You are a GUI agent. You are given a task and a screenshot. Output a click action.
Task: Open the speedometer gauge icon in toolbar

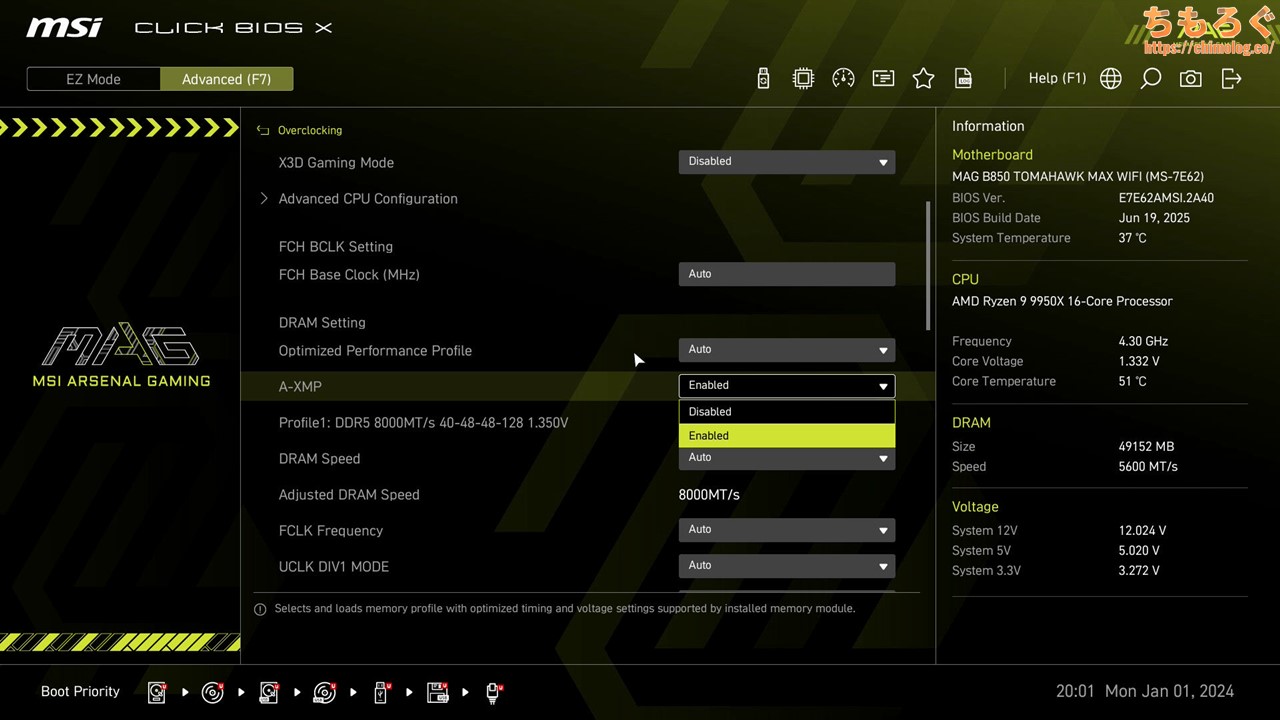pos(843,79)
